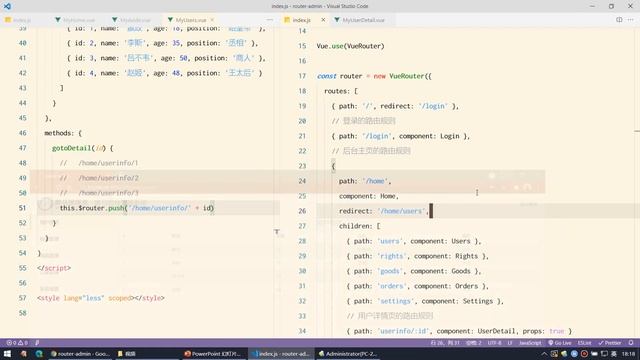
Task: Open the Administrator terminal taskbar window
Action: click(x=347, y=354)
